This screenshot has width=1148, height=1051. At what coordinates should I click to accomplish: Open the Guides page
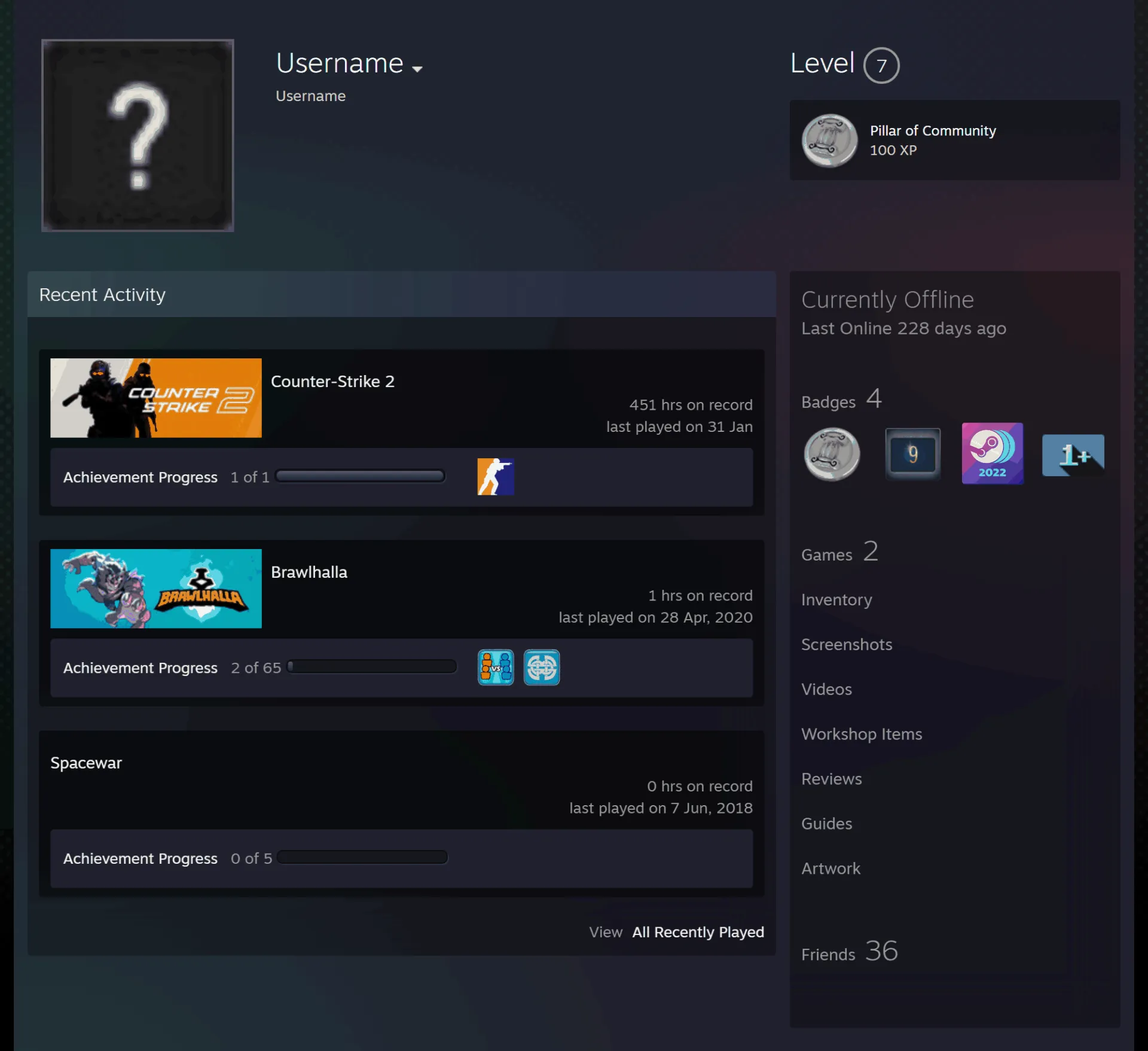(x=826, y=824)
